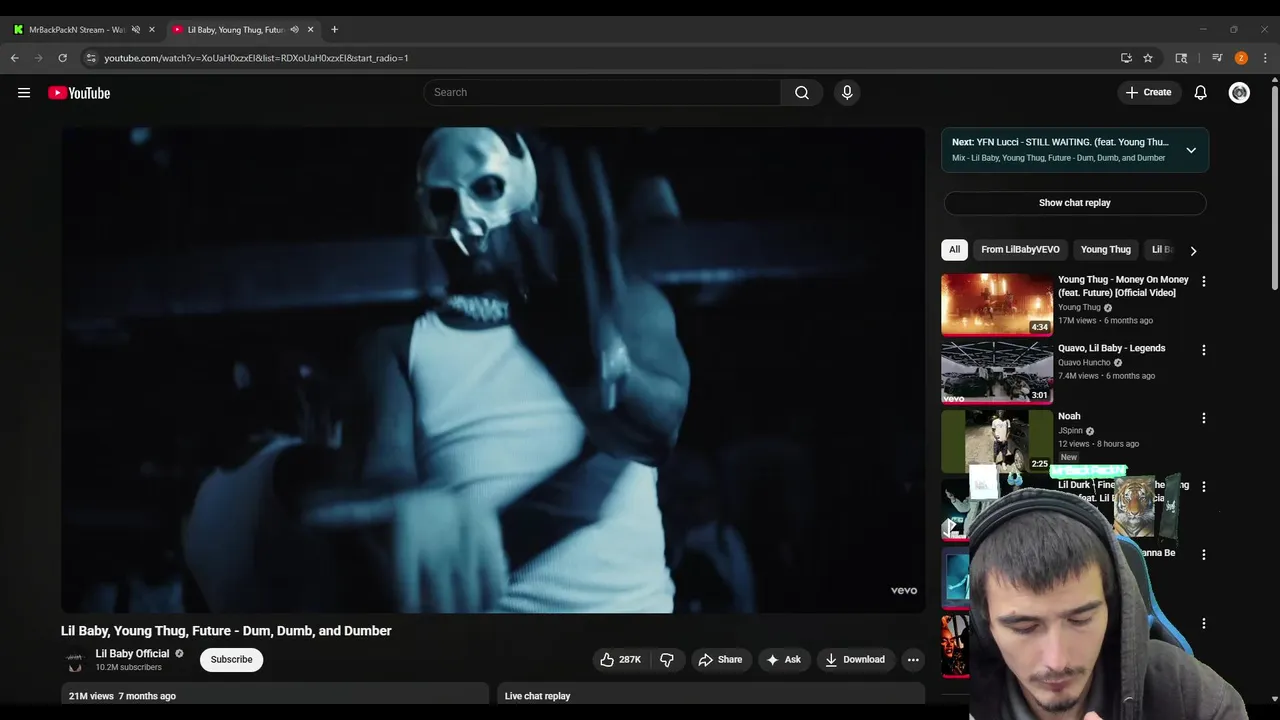
Task: Open Quavo, Lil Baby - Legends title
Action: click(x=1112, y=348)
